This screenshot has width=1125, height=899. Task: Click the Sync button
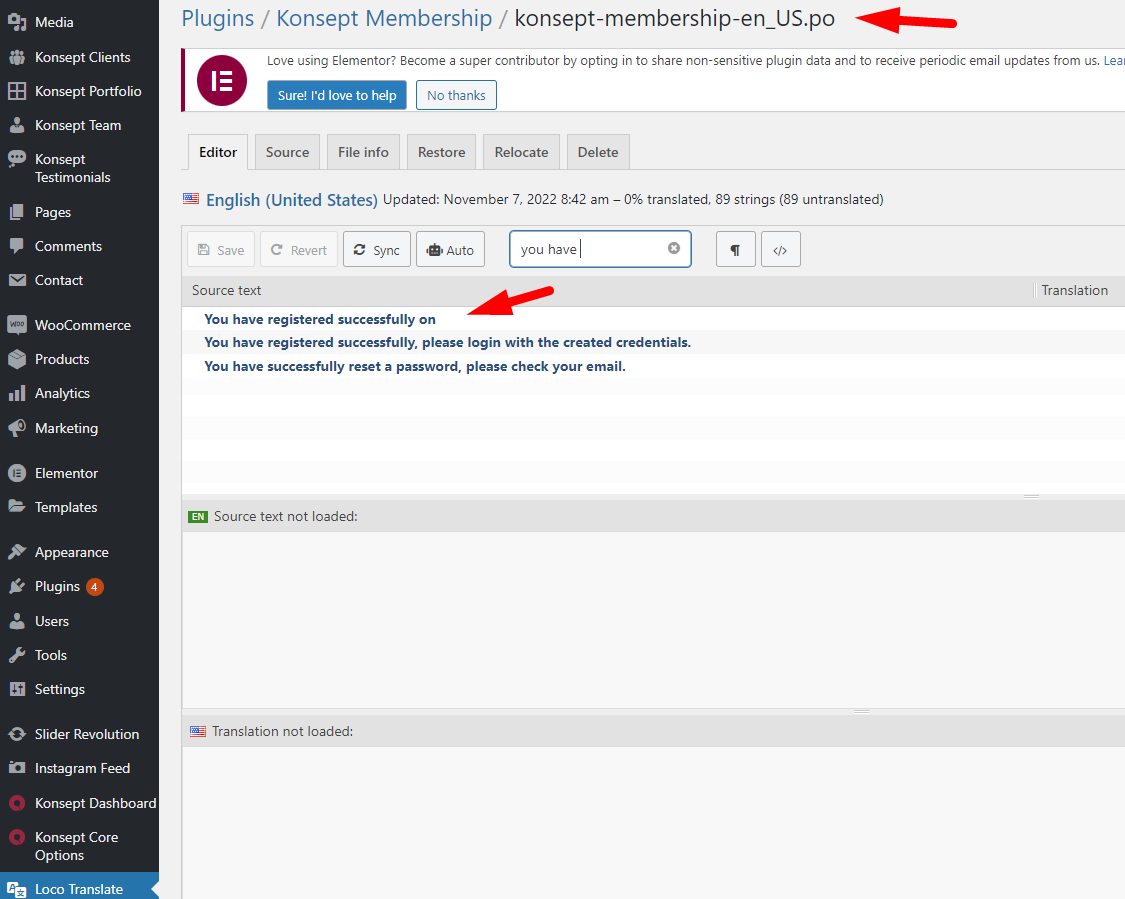[377, 250]
